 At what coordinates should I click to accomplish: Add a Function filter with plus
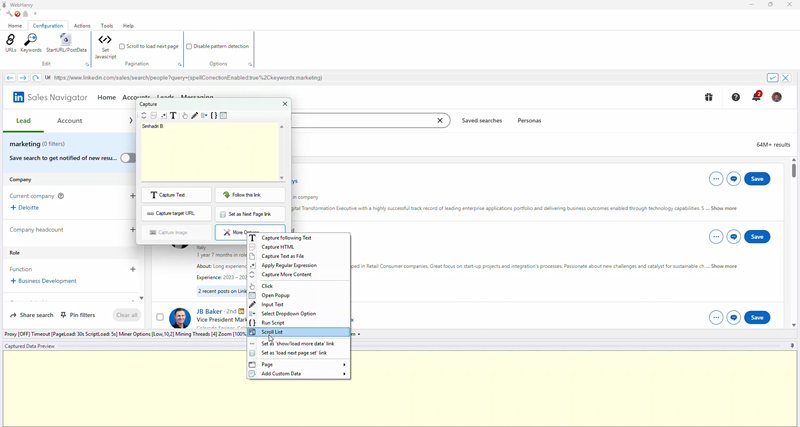tap(133, 269)
